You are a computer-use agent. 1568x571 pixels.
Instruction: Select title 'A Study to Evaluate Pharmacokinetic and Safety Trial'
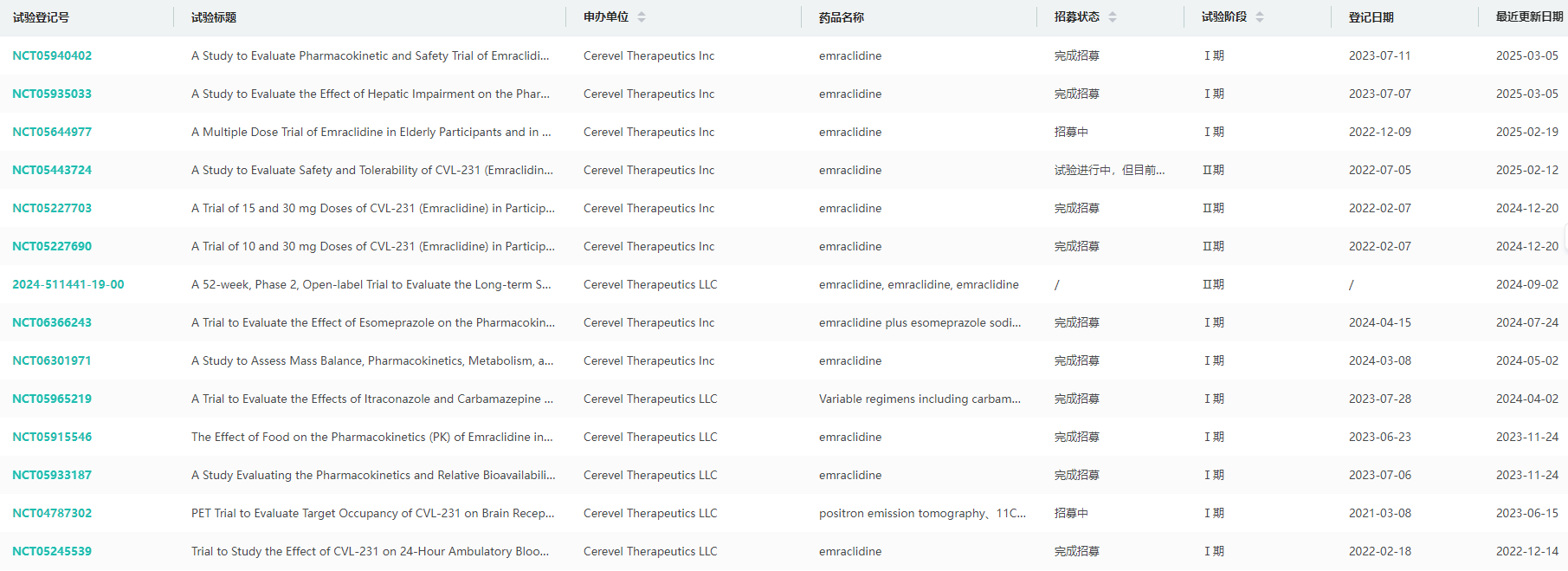[371, 55]
